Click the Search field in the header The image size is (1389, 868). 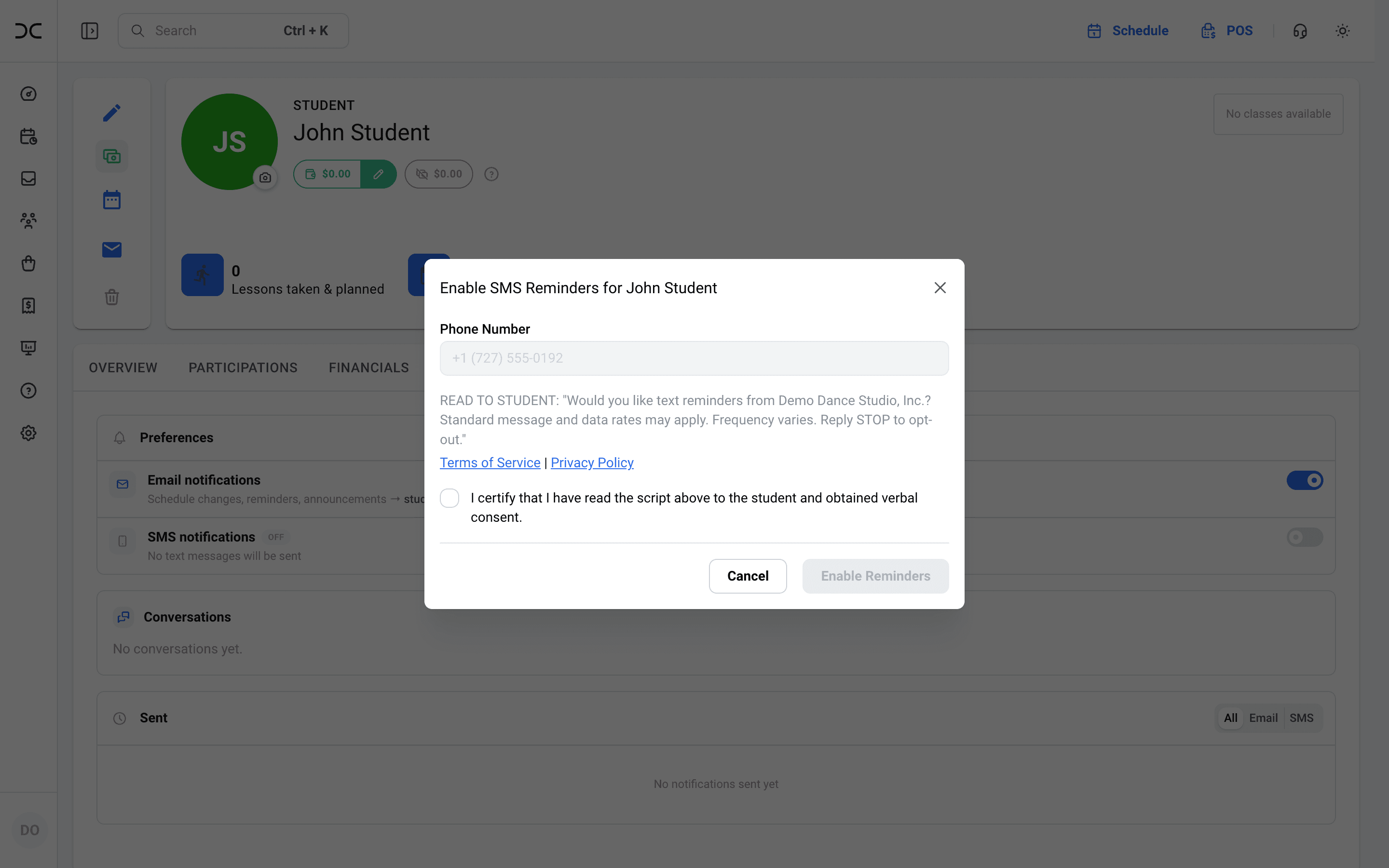[233, 30]
